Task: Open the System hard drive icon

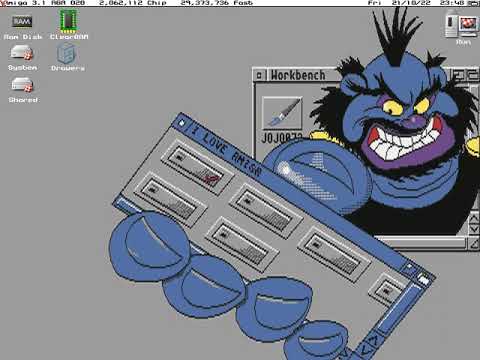Action: pos(22,53)
